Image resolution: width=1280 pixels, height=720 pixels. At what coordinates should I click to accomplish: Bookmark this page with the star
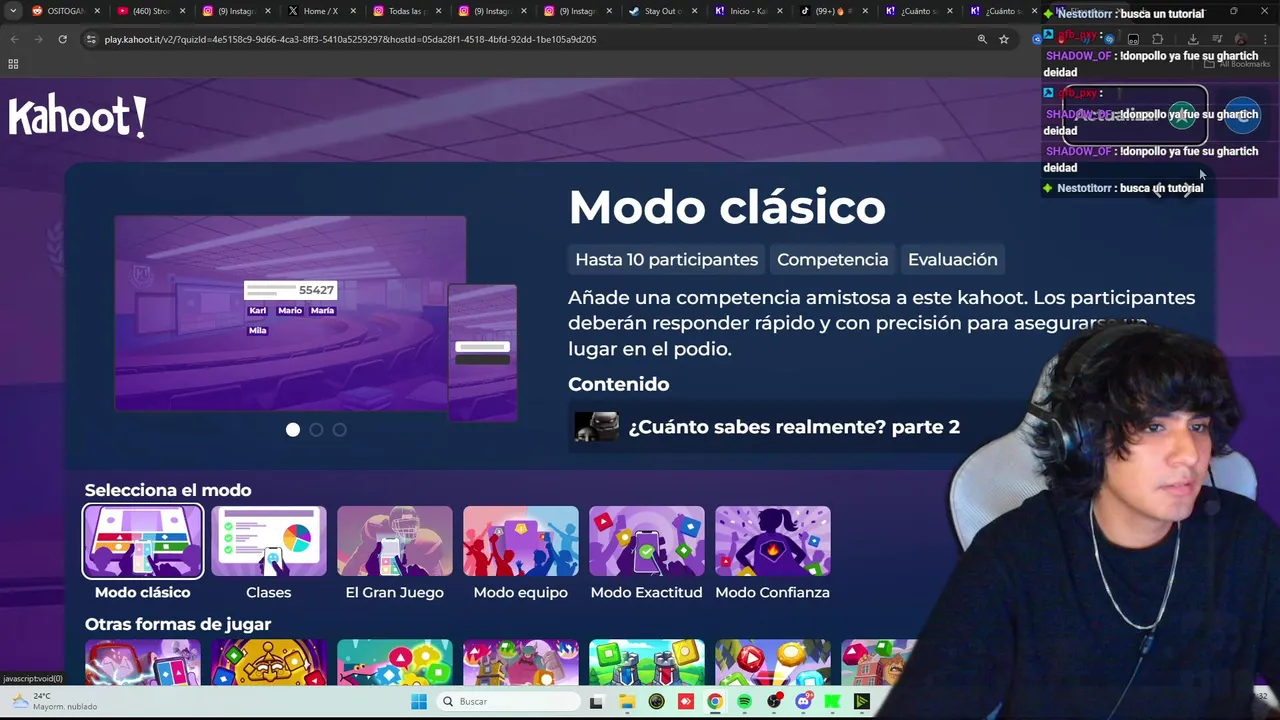[x=1004, y=39]
